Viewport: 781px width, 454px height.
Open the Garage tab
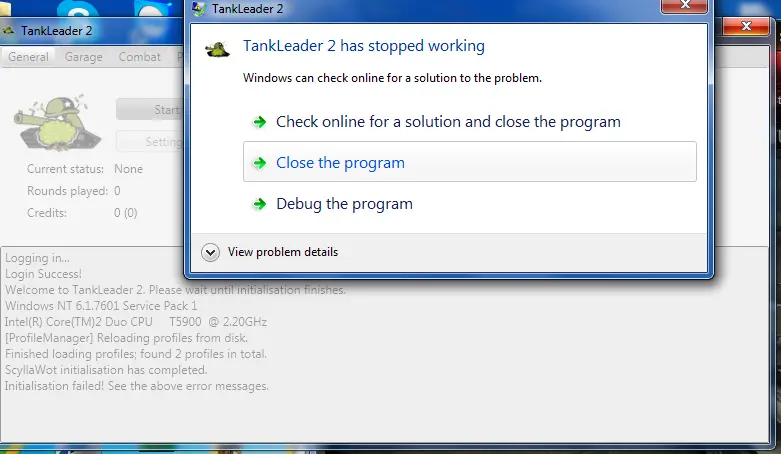84,57
